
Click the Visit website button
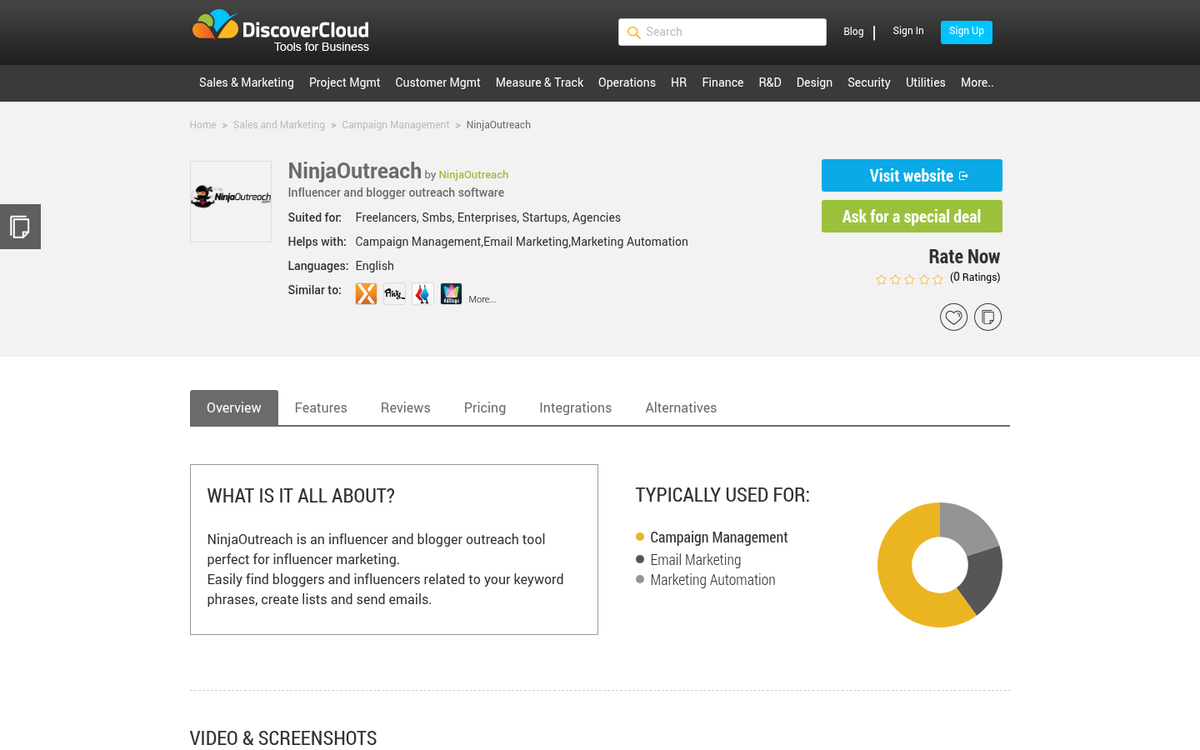(x=911, y=175)
